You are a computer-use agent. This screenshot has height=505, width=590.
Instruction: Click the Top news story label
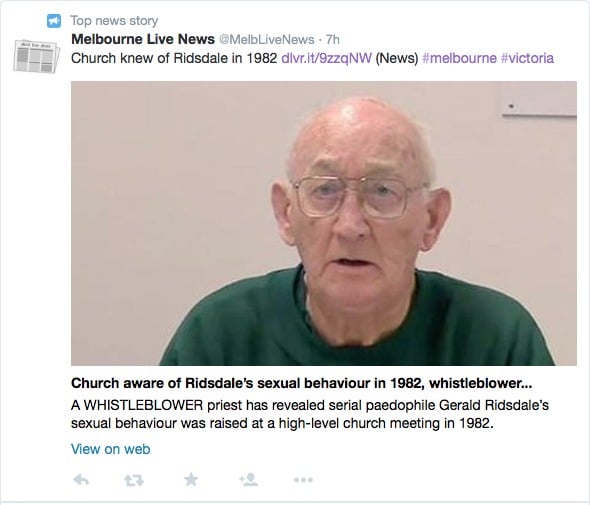[x=114, y=21]
